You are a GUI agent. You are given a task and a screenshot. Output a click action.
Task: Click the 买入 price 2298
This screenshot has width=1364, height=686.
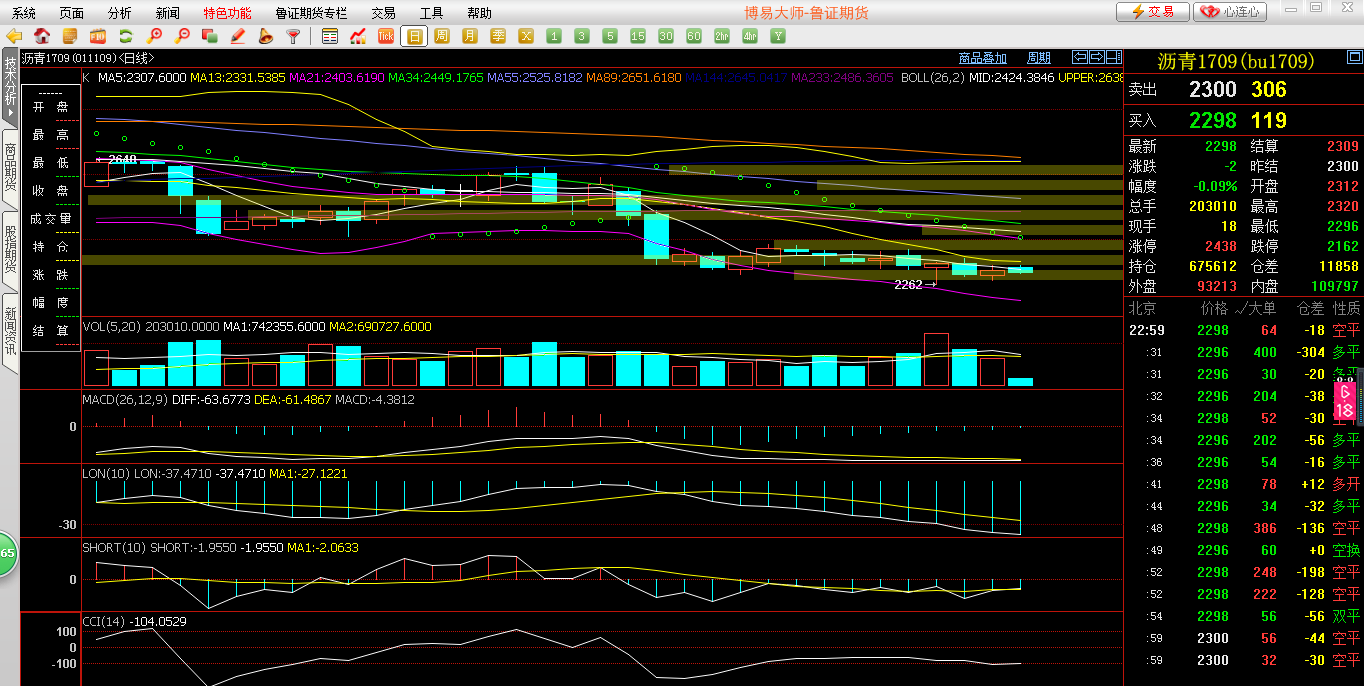coord(1212,120)
